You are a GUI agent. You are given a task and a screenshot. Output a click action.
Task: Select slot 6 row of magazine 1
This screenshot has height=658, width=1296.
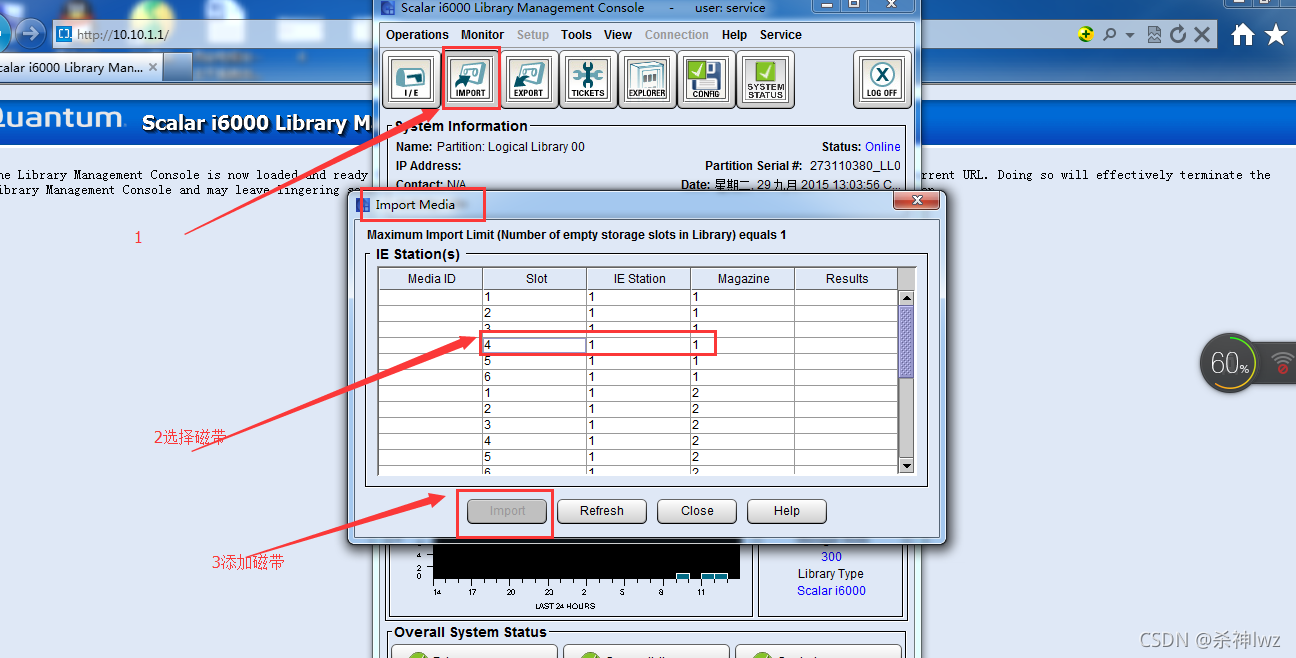[x=638, y=377]
